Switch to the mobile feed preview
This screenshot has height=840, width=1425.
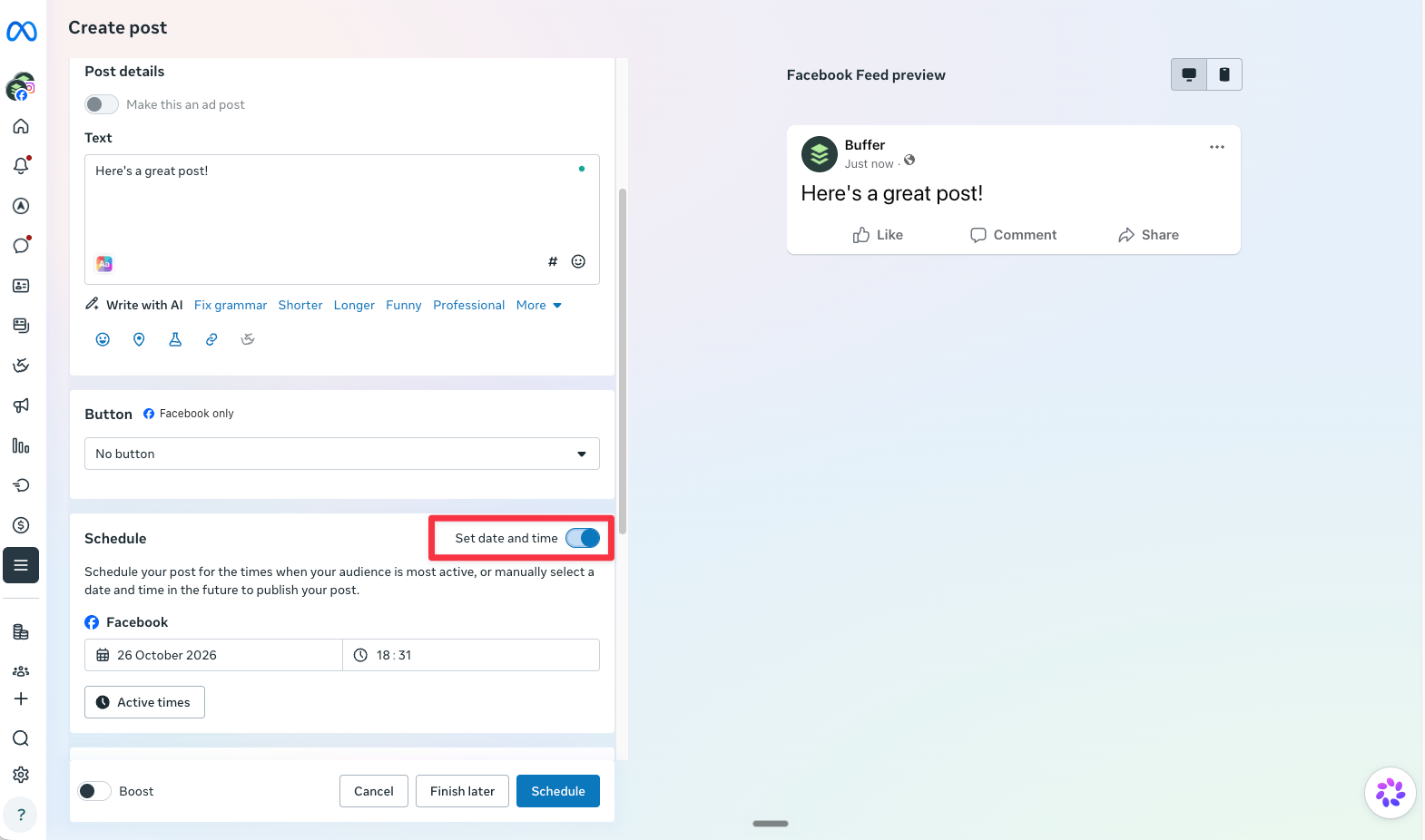[1224, 74]
